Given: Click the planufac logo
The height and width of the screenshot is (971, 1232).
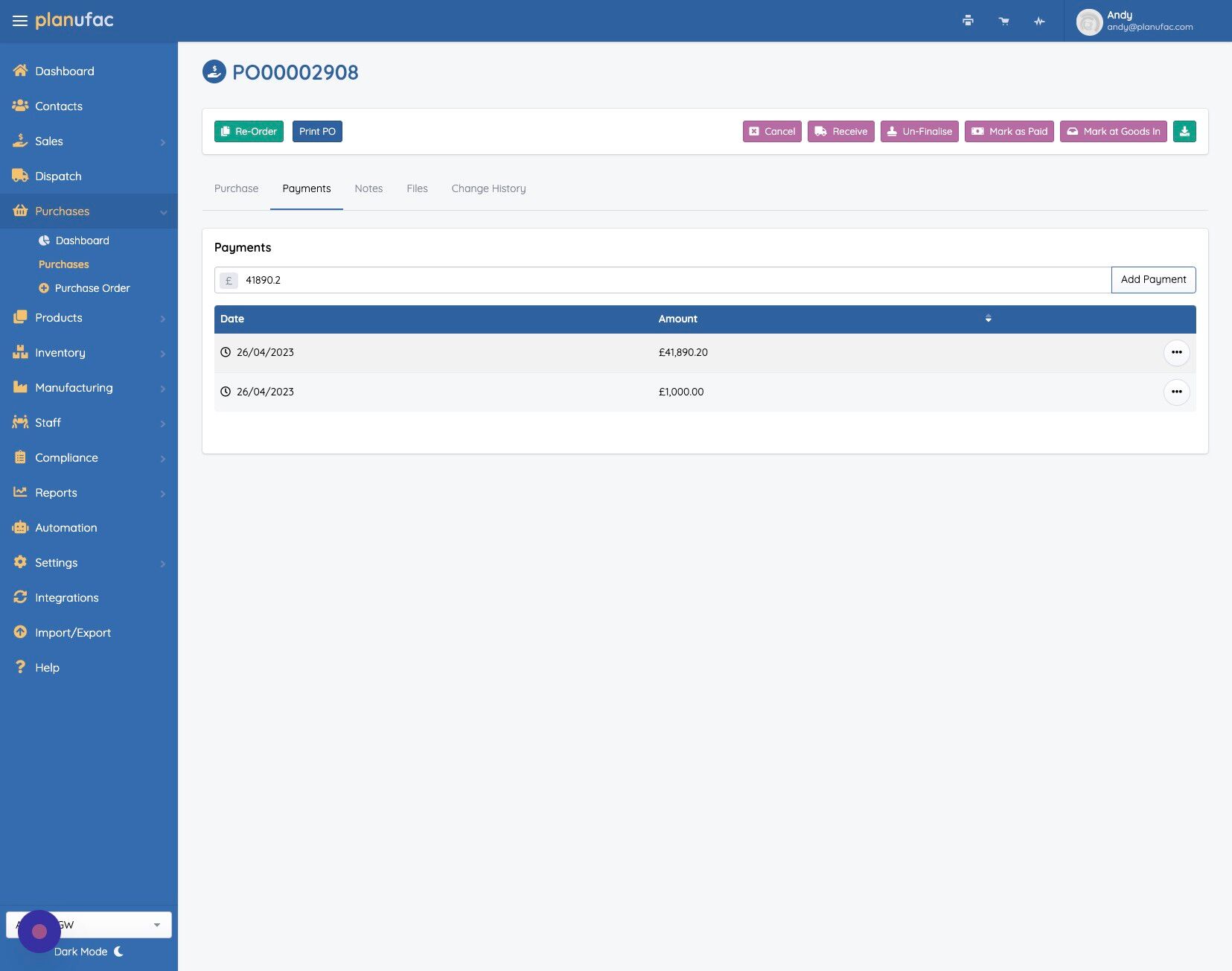Looking at the screenshot, I should pyautogui.click(x=74, y=20).
